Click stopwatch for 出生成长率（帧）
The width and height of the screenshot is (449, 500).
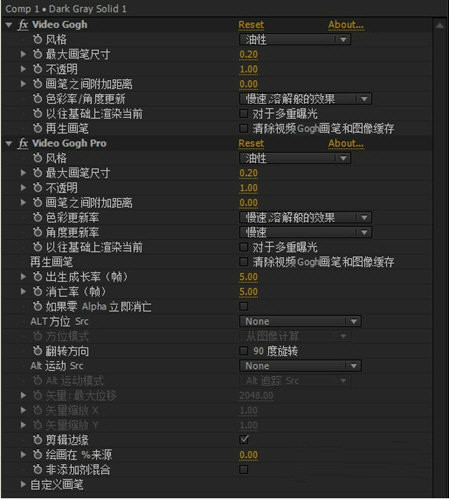(x=37, y=277)
